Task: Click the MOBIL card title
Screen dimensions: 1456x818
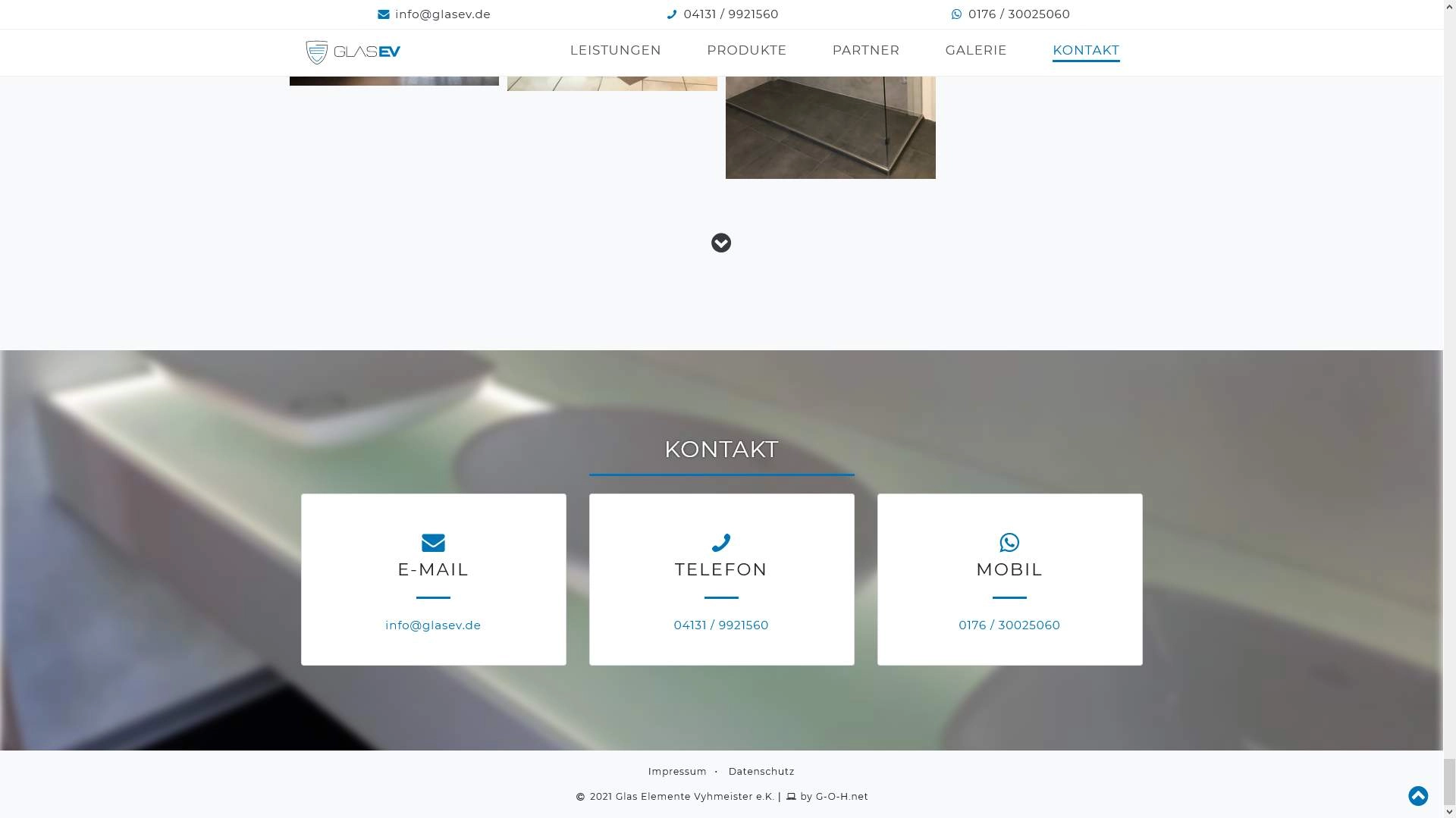Action: click(1009, 569)
